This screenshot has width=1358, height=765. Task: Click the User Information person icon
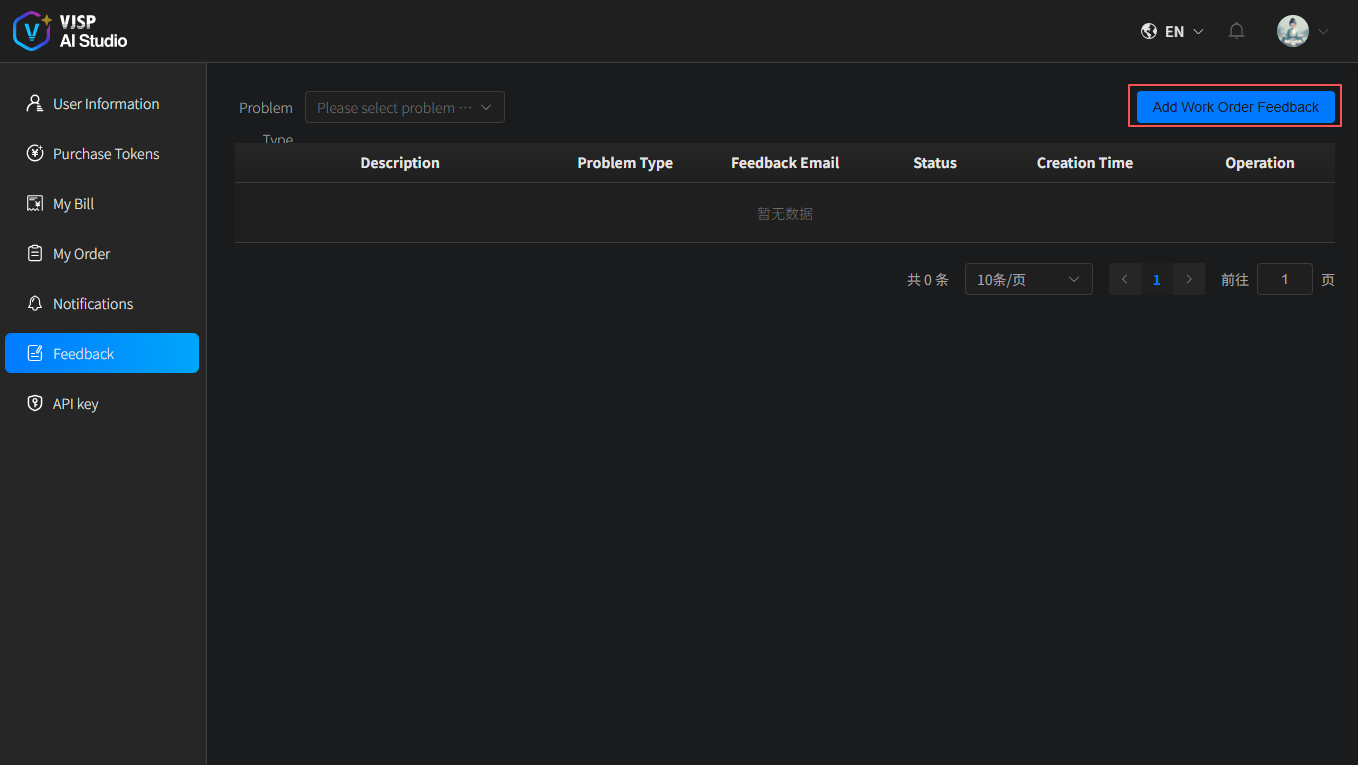pyautogui.click(x=35, y=104)
